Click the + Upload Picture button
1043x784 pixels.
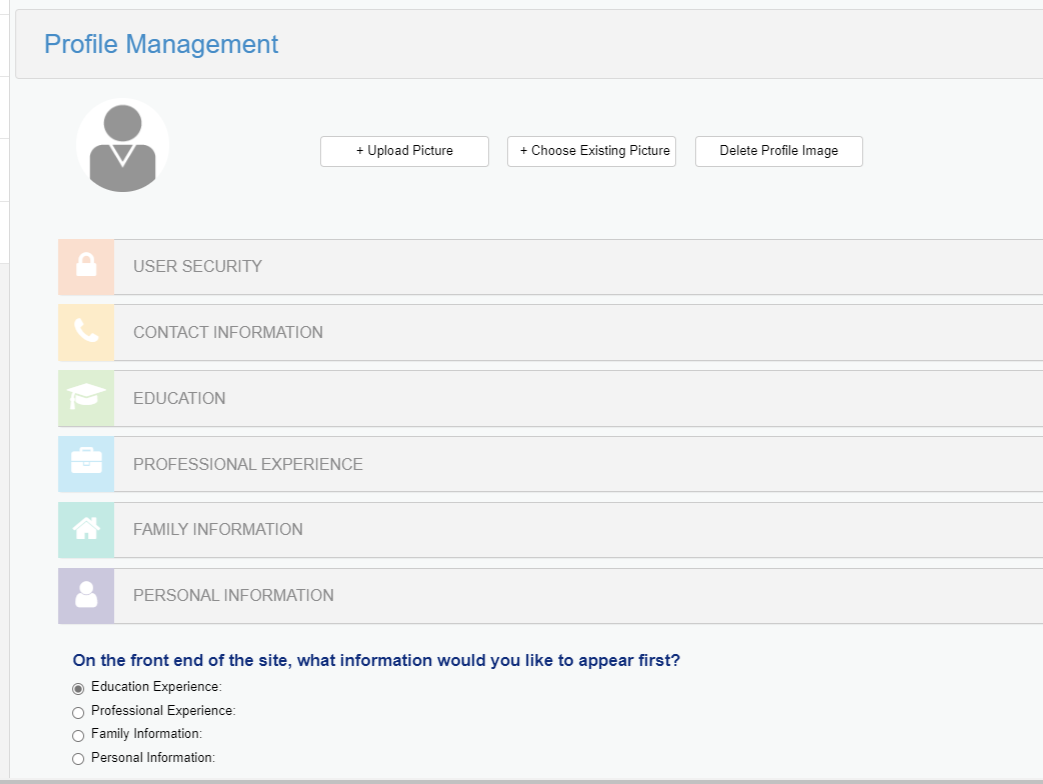coord(404,151)
